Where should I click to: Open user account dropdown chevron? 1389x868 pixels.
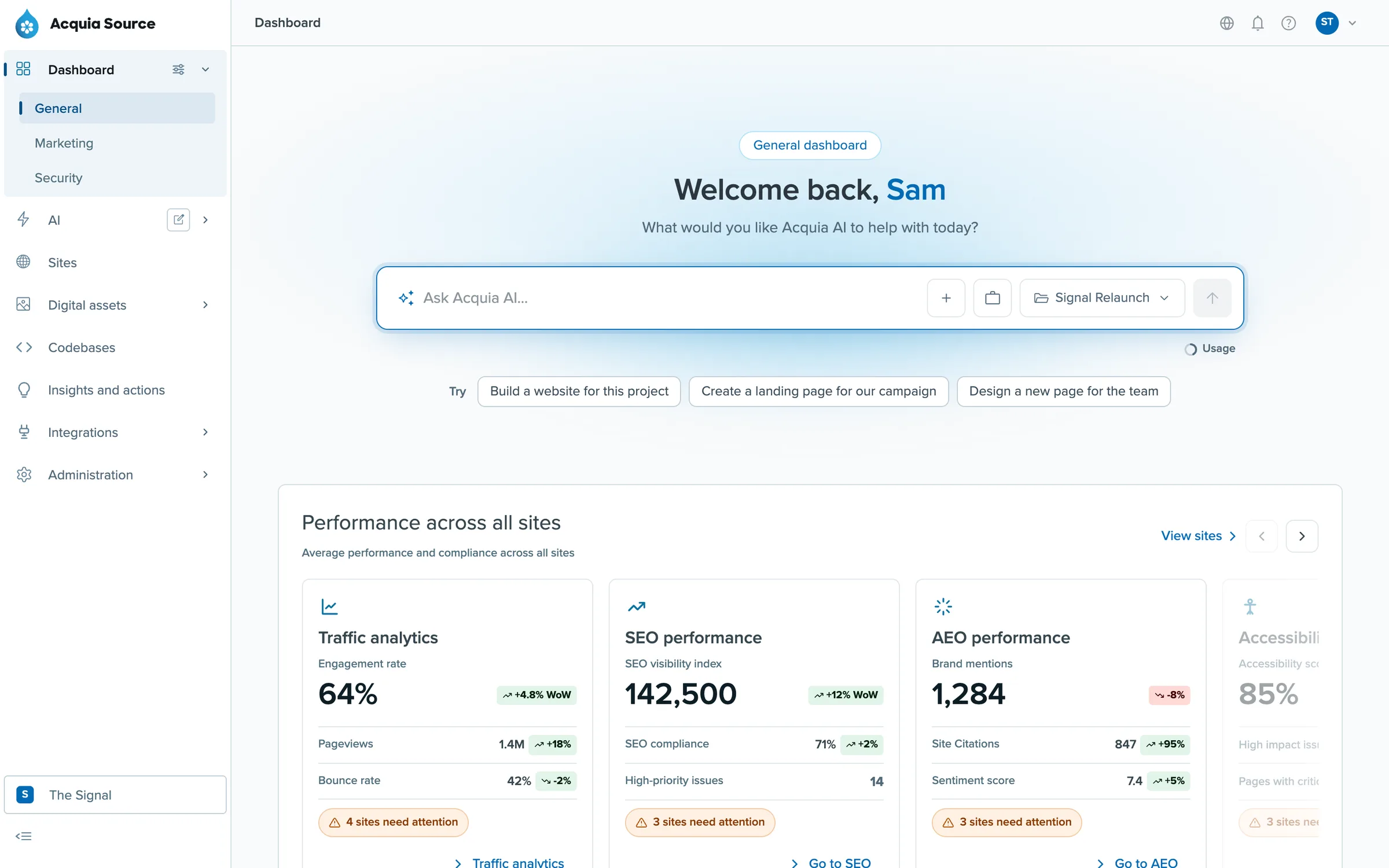pyautogui.click(x=1353, y=23)
